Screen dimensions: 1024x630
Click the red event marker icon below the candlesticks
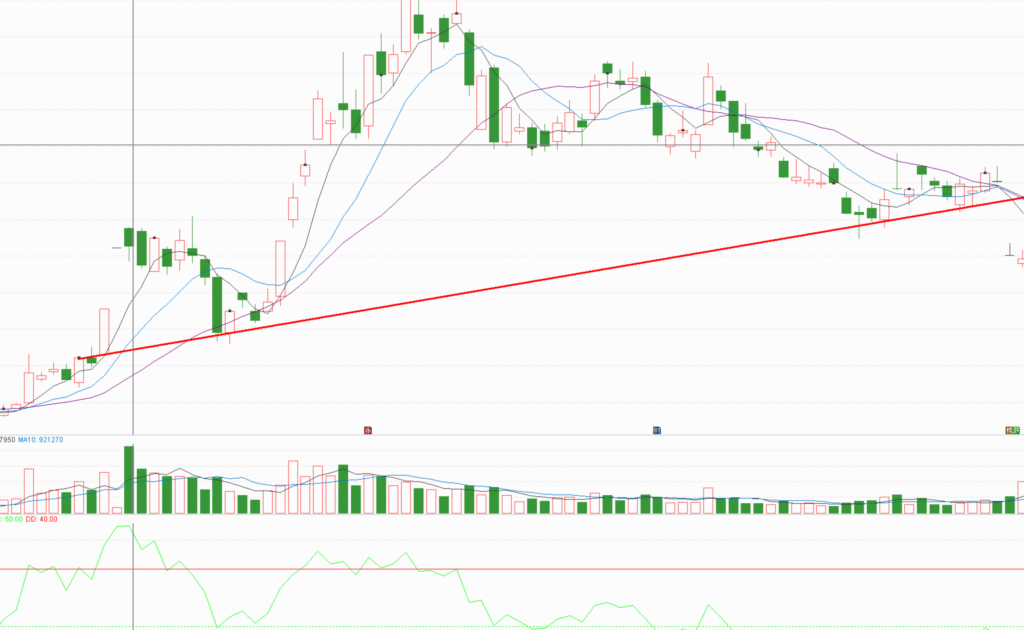[x=368, y=430]
